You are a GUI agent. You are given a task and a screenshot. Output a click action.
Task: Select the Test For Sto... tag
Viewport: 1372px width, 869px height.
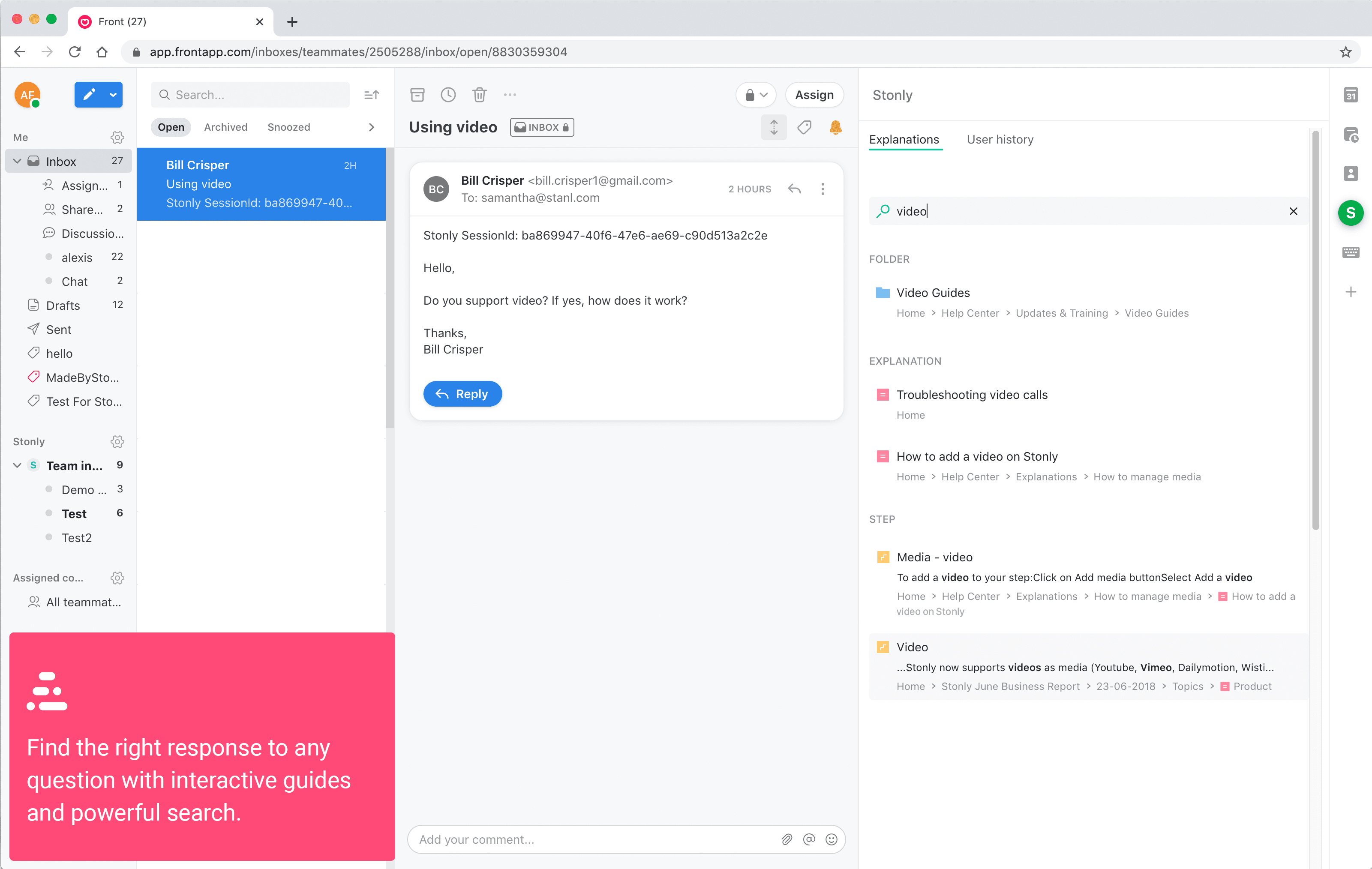pos(74,401)
